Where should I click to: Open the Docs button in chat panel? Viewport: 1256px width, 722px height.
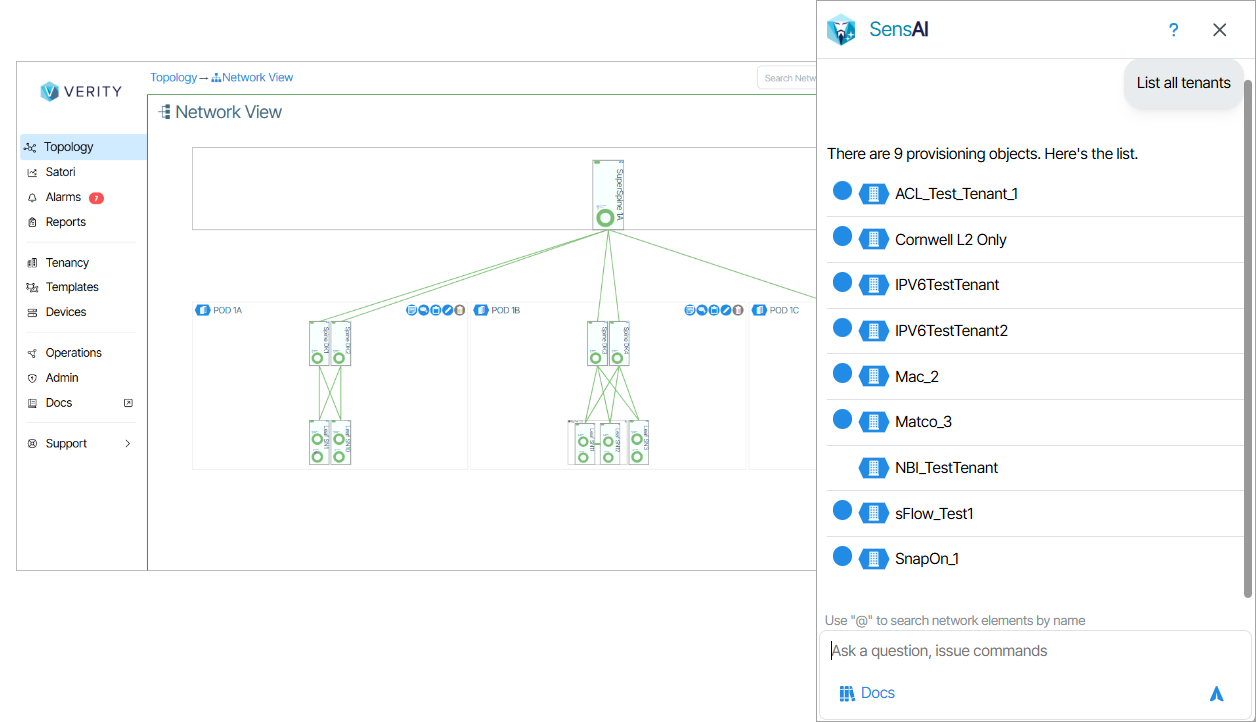pyautogui.click(x=867, y=693)
